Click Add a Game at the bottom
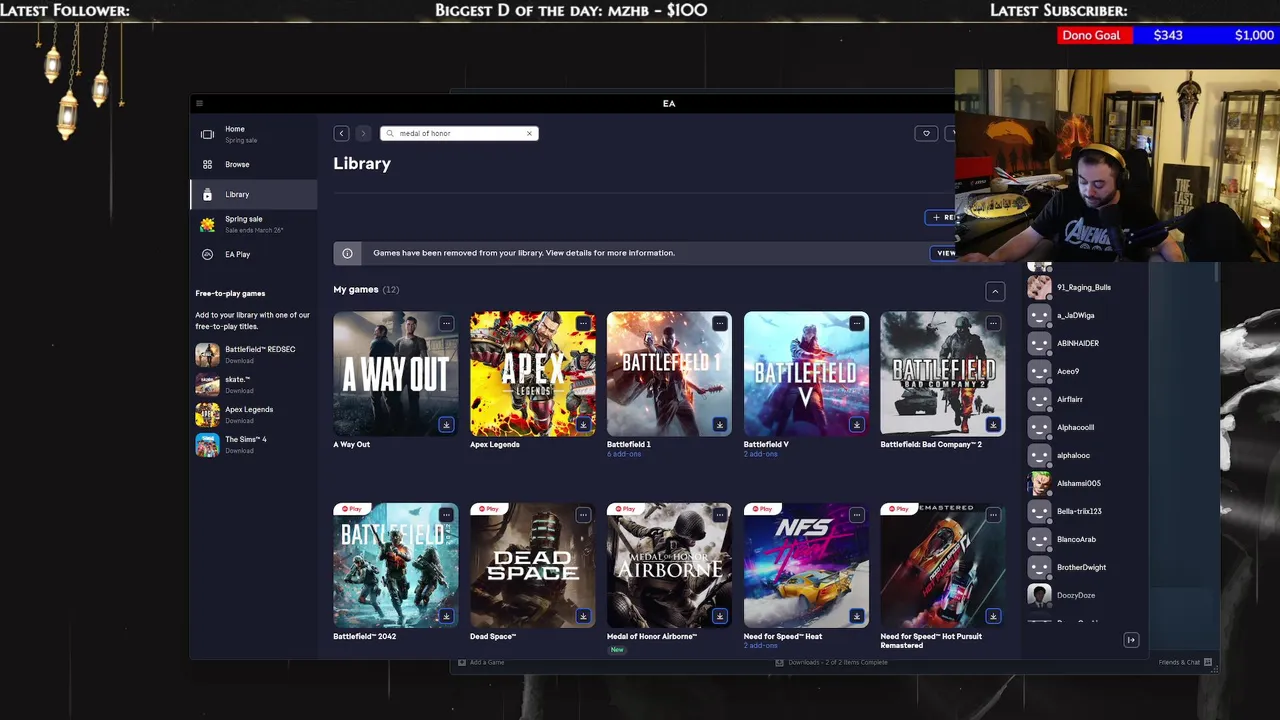 pyautogui.click(x=481, y=662)
